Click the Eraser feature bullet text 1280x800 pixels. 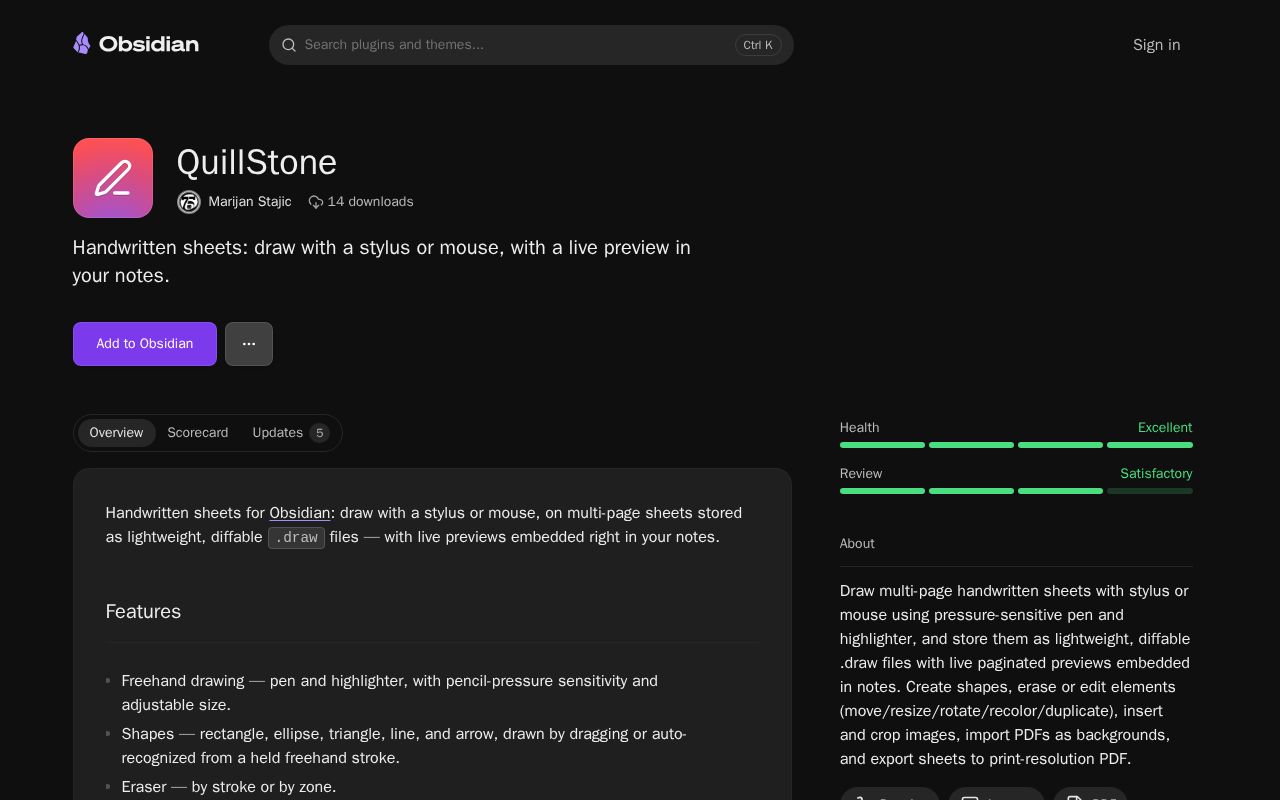229,787
